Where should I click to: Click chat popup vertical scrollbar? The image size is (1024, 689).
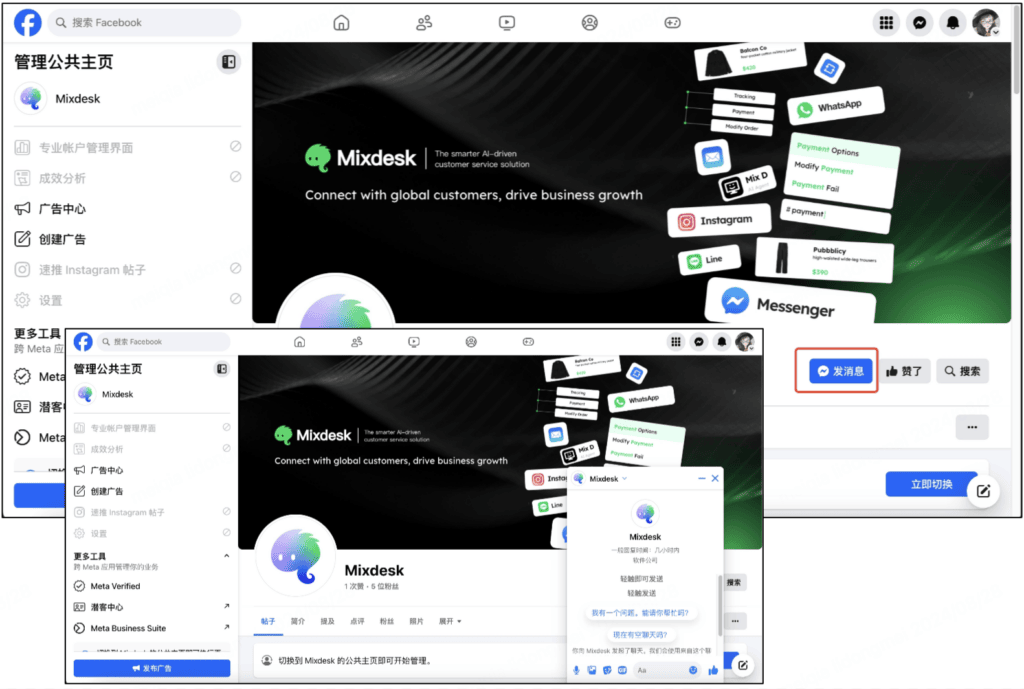720,605
